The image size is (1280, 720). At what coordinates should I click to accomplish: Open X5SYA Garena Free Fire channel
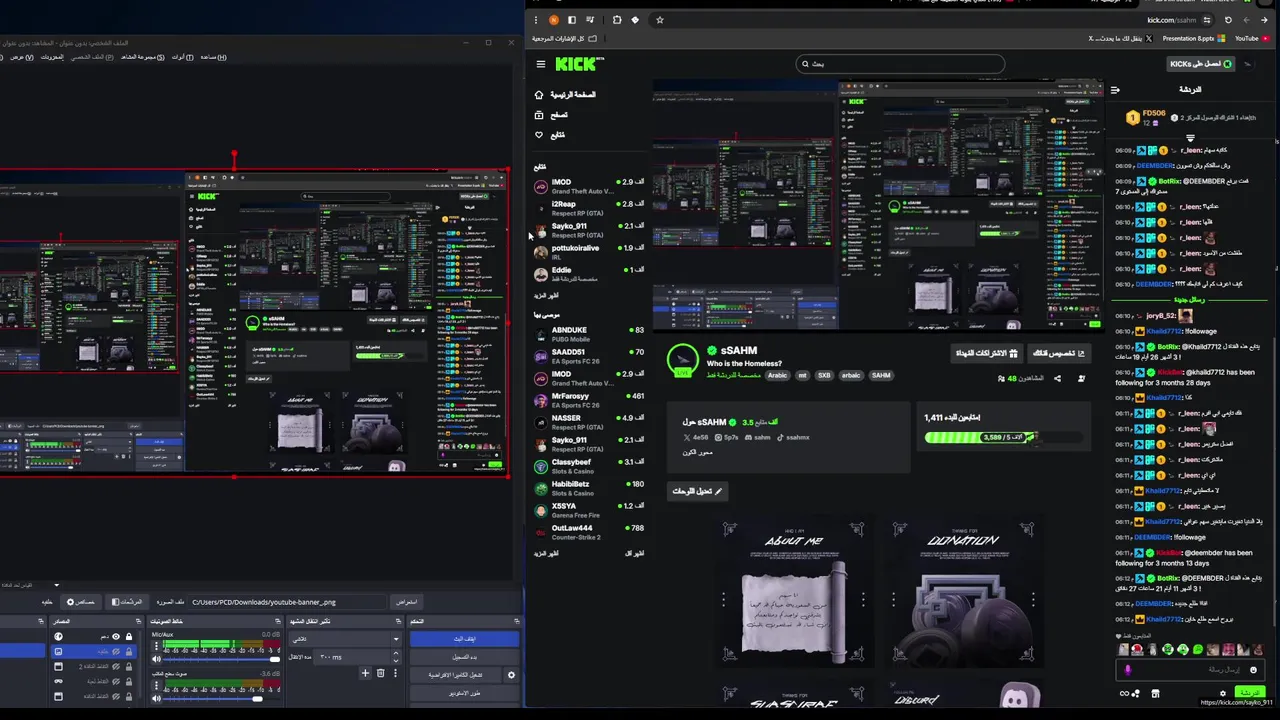coord(590,510)
